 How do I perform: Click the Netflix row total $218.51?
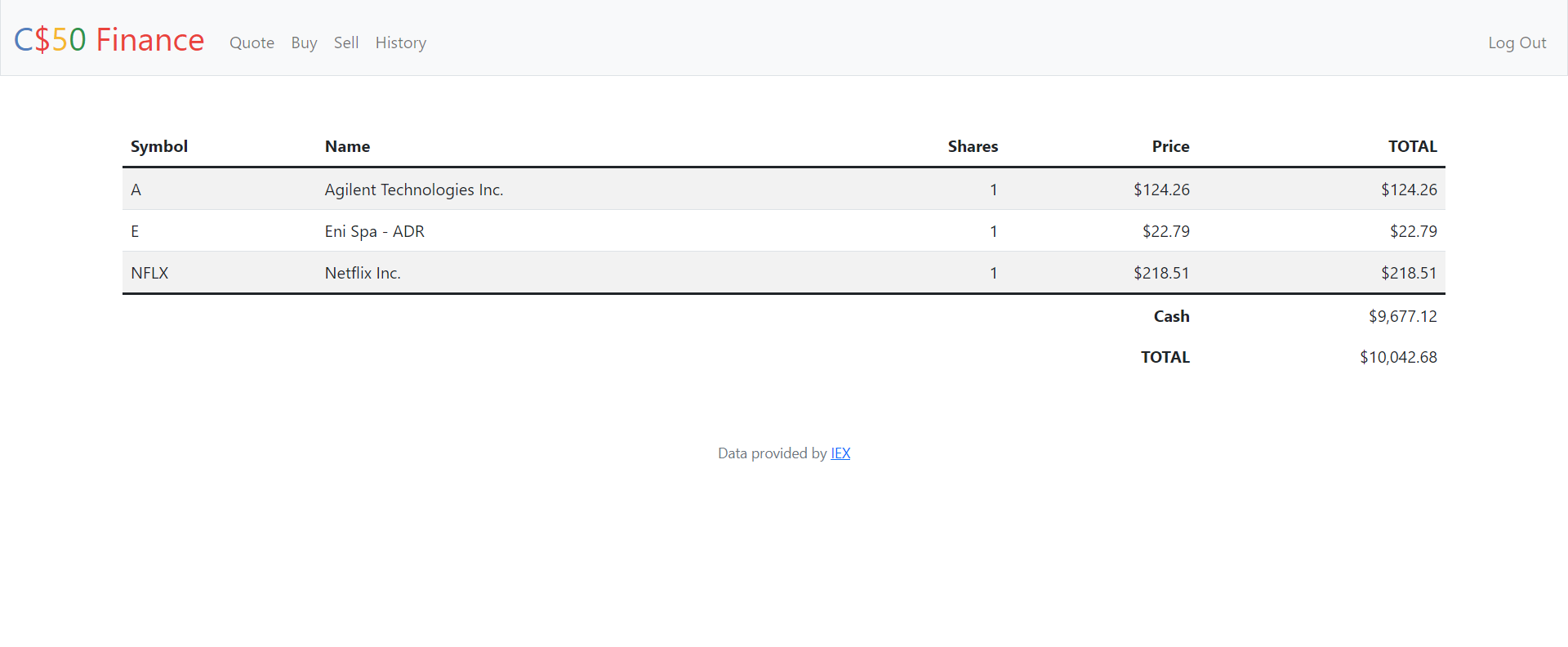tap(1409, 273)
